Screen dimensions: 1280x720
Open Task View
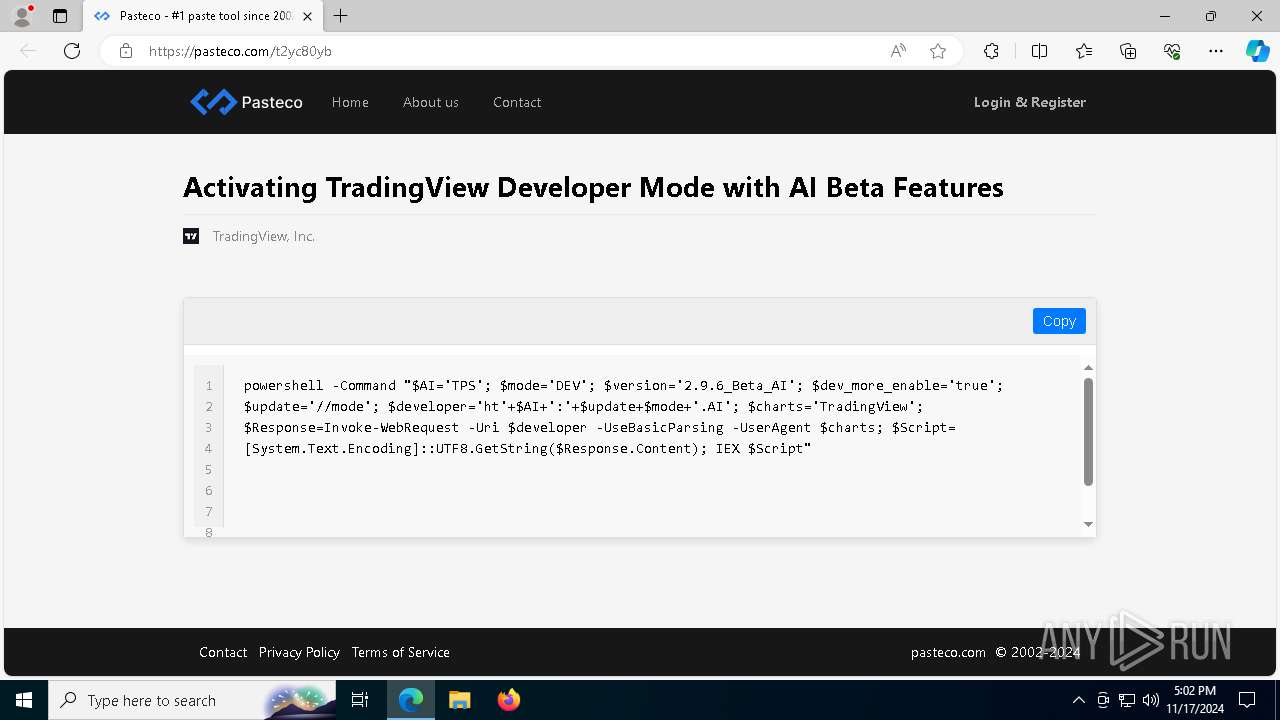(361, 700)
